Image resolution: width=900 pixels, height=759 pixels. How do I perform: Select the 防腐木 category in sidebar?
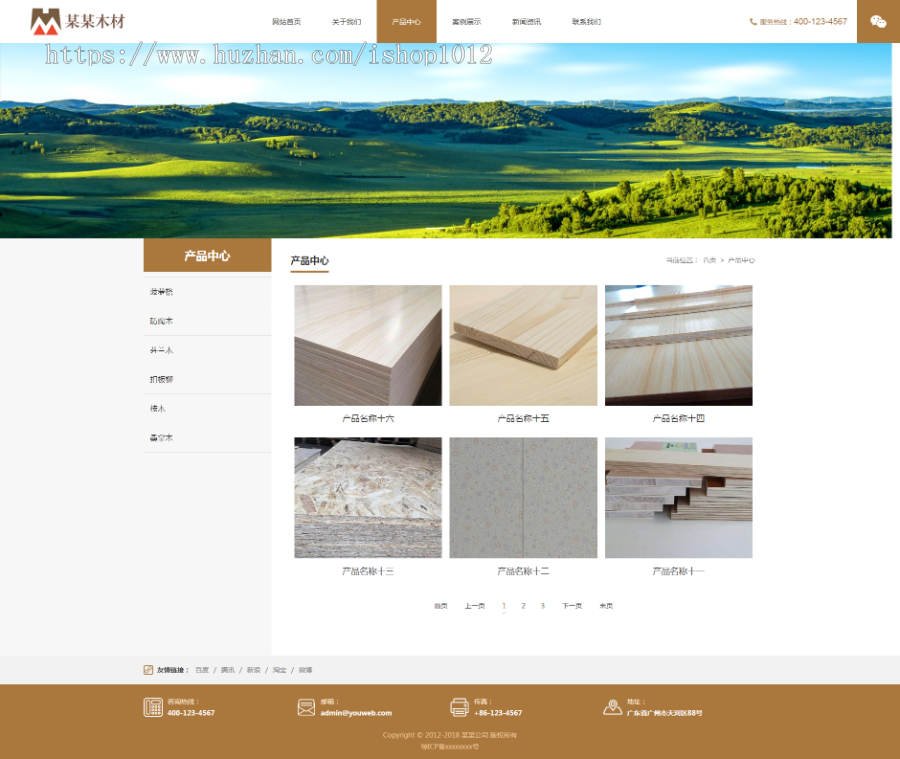tap(161, 321)
